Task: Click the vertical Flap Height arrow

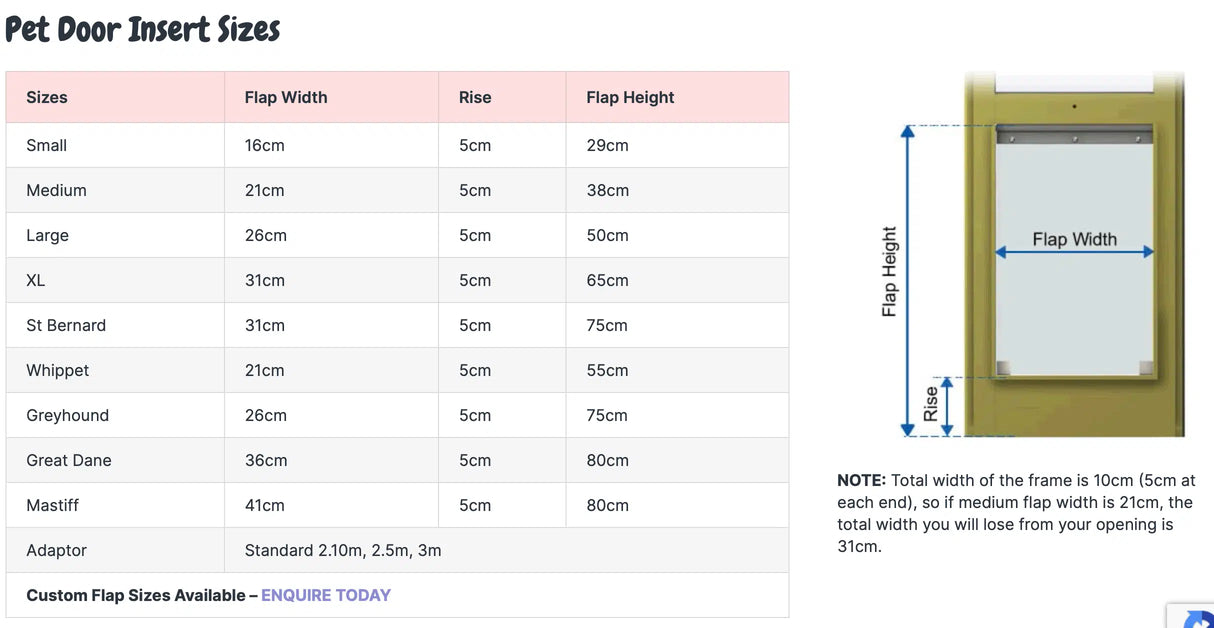Action: (908, 280)
